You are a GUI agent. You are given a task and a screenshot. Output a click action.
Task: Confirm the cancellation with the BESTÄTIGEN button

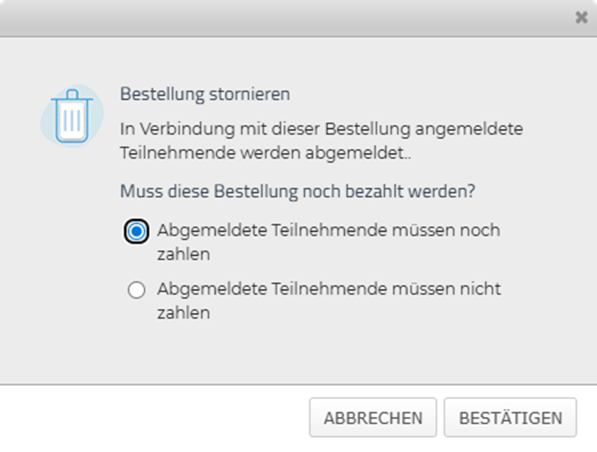(510, 418)
